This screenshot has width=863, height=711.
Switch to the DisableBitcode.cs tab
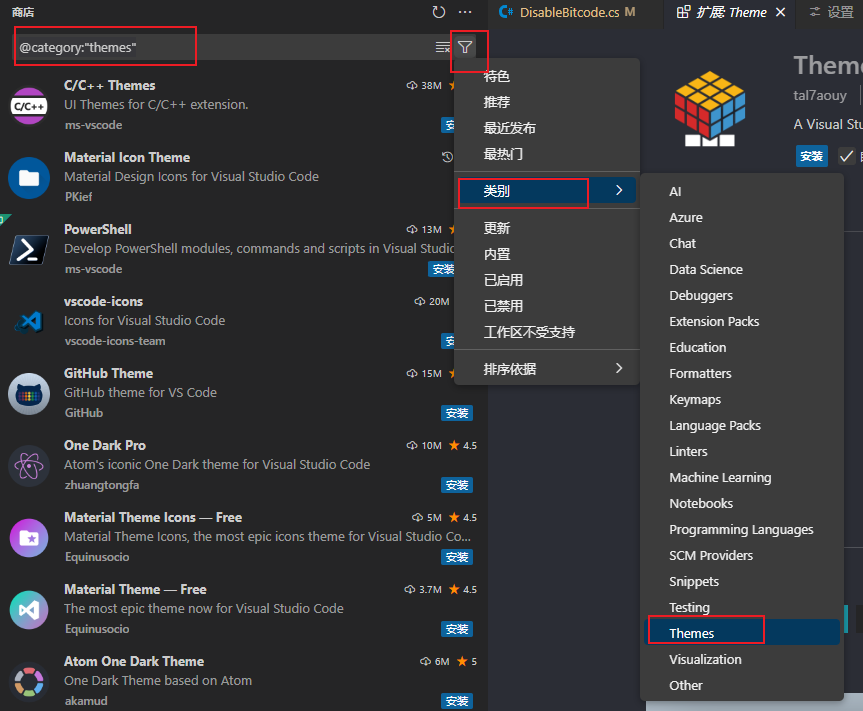(576, 12)
